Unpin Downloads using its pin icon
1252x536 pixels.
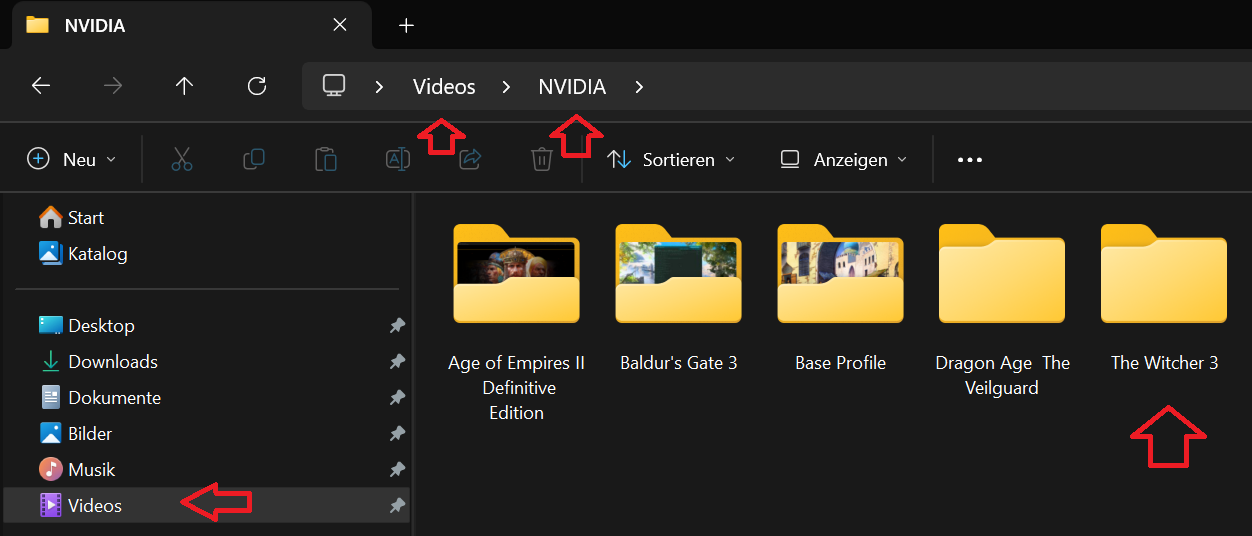(397, 362)
